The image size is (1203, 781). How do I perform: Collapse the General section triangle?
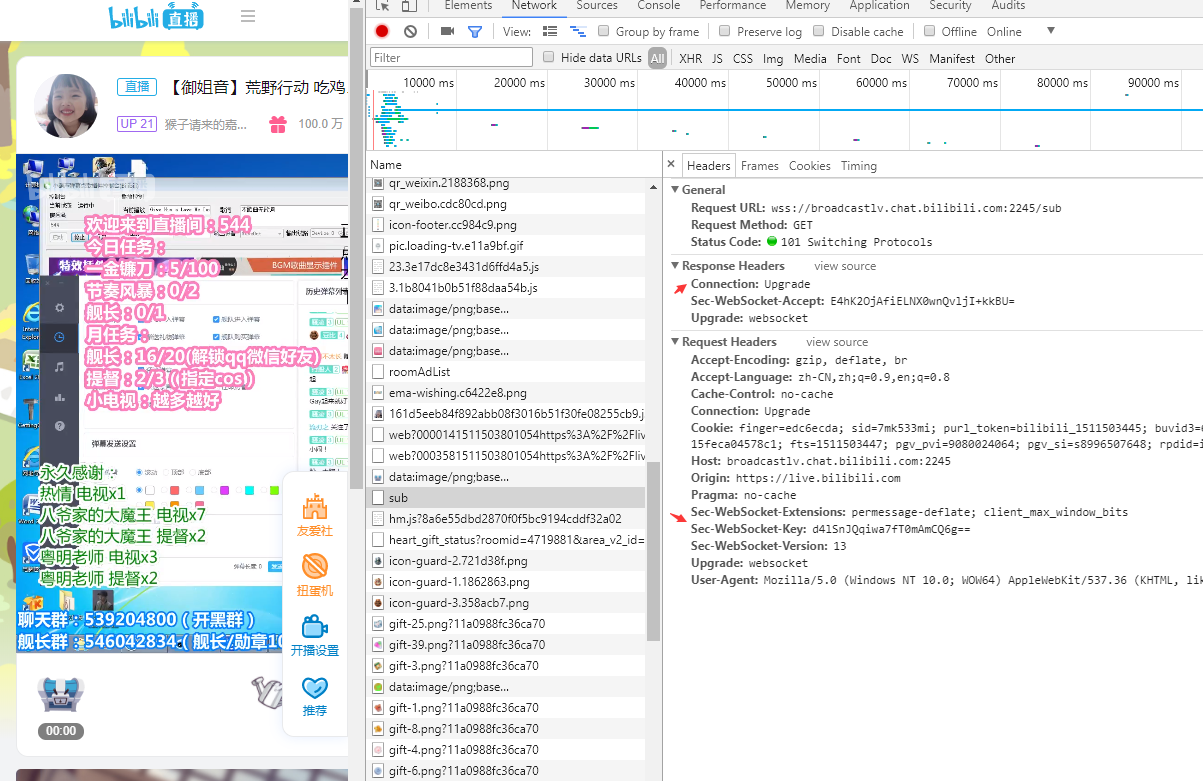click(x=675, y=190)
